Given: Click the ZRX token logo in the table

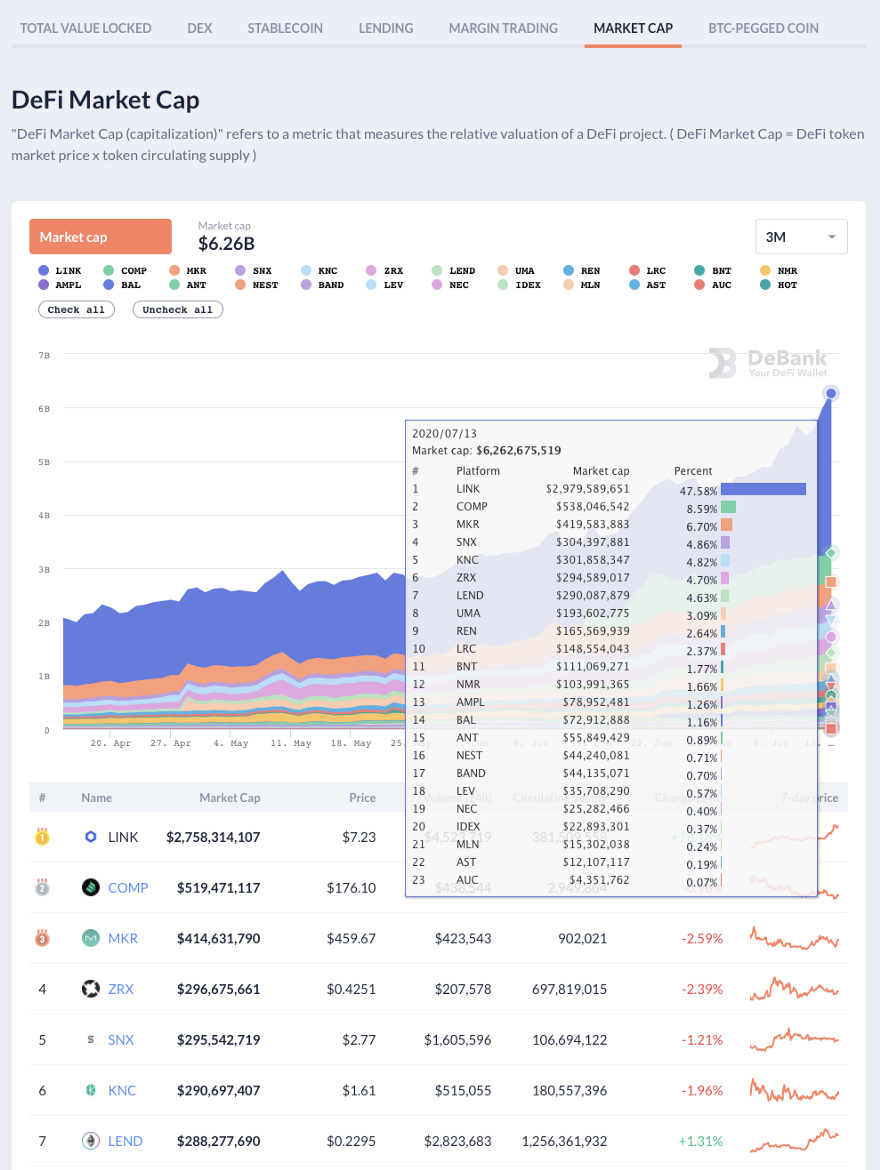Looking at the screenshot, I should coord(90,989).
